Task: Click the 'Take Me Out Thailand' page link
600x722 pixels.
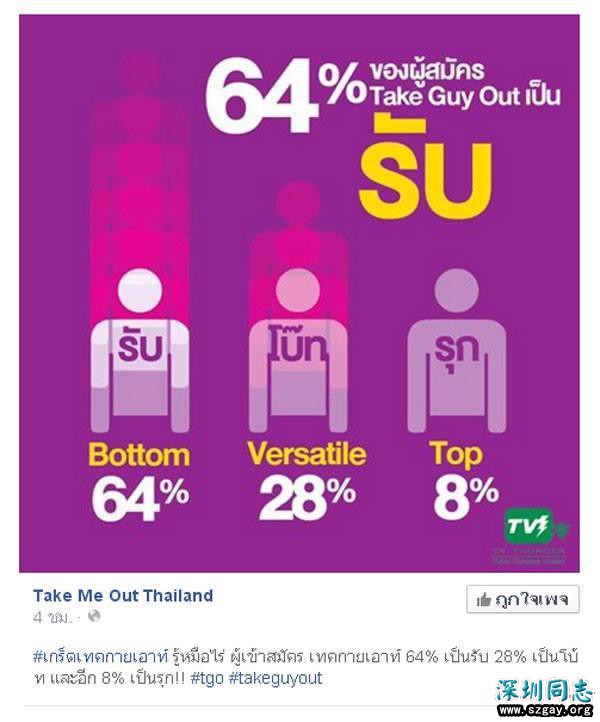Action: [123, 595]
